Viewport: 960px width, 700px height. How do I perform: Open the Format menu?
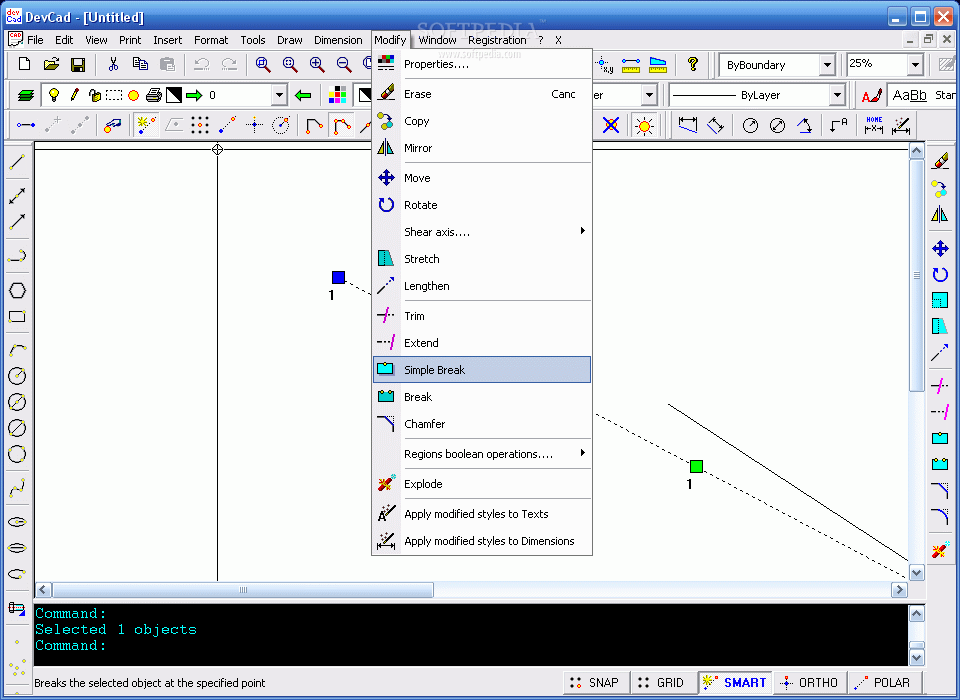(211, 40)
